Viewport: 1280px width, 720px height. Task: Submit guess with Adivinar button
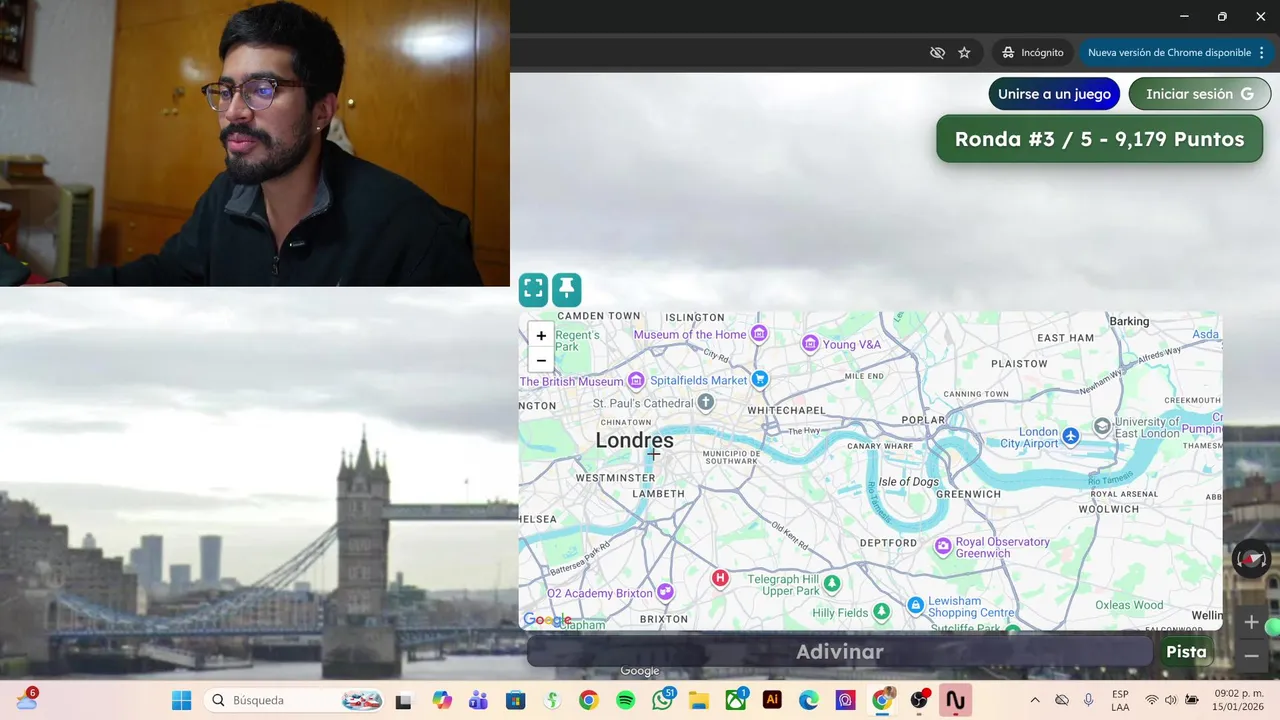pyautogui.click(x=840, y=652)
